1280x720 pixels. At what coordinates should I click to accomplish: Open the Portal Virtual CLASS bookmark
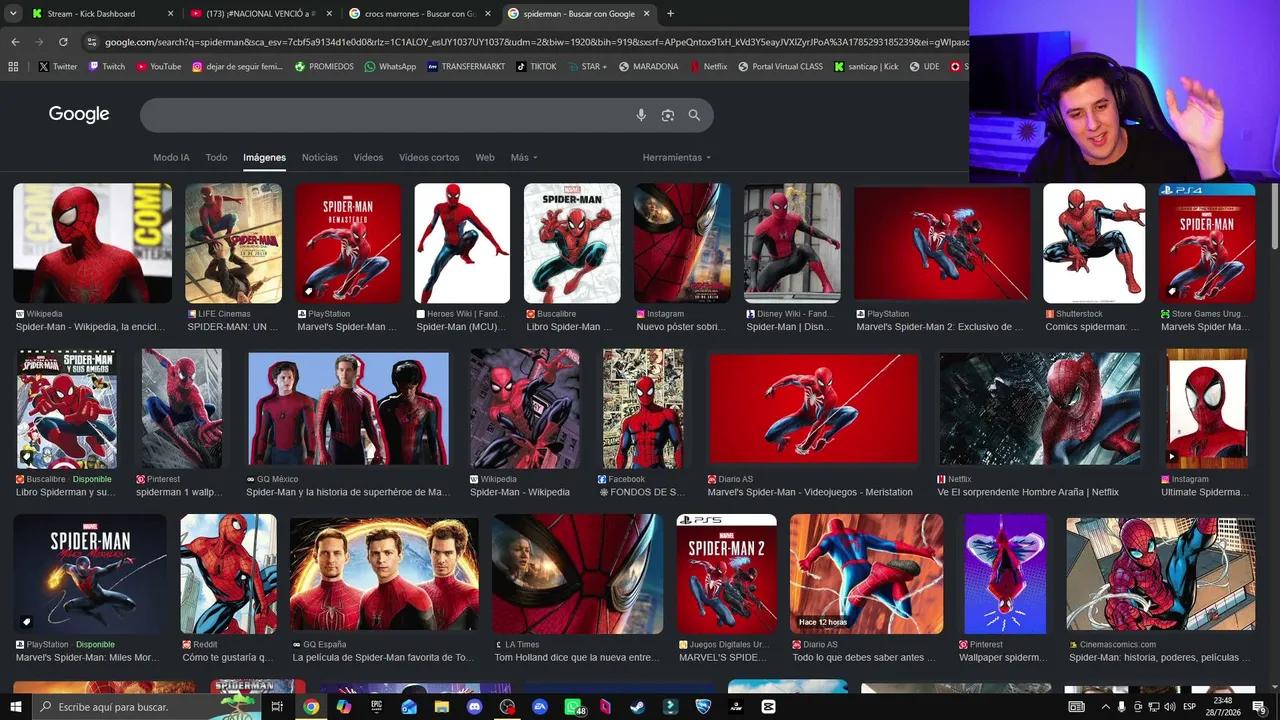coord(781,67)
